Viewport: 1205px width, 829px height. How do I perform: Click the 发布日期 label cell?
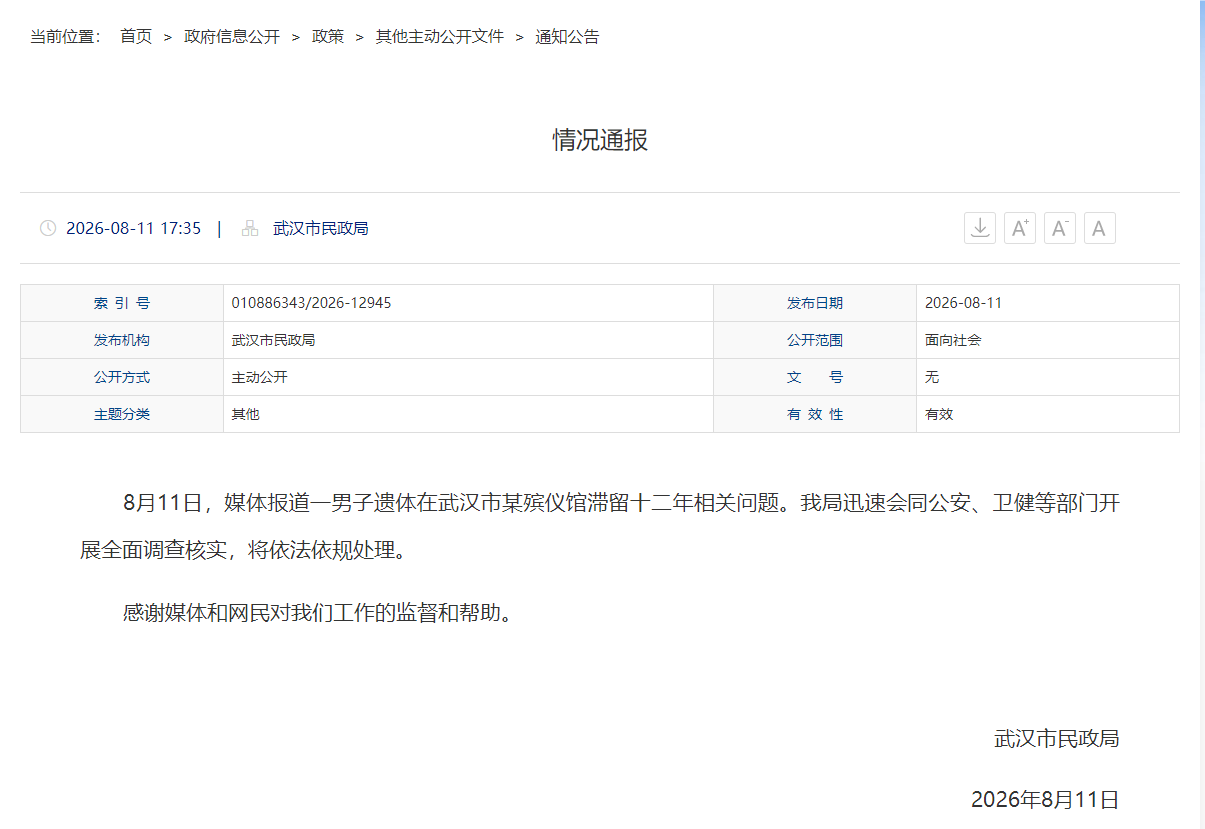(815, 303)
